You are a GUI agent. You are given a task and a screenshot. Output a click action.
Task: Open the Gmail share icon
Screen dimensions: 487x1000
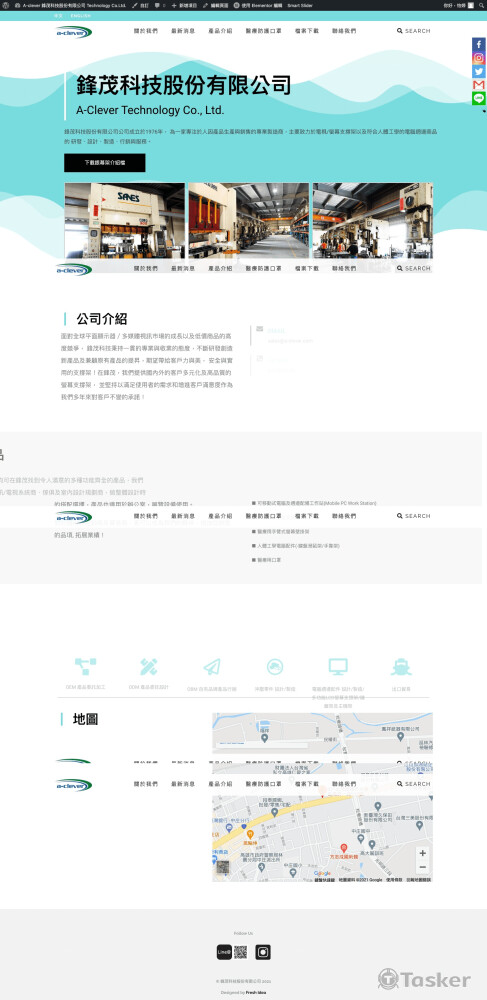[479, 84]
